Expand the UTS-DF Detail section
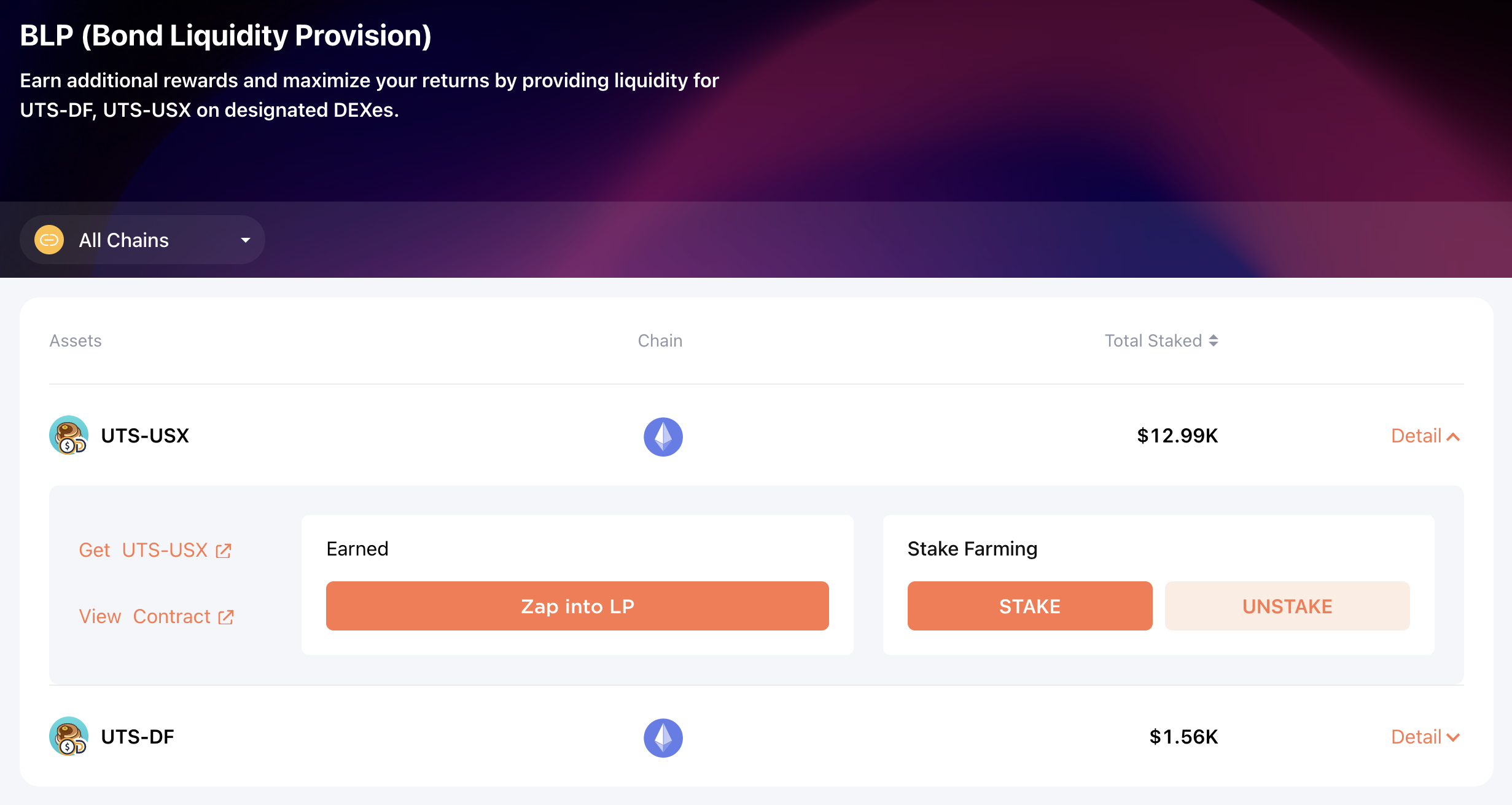 1425,737
